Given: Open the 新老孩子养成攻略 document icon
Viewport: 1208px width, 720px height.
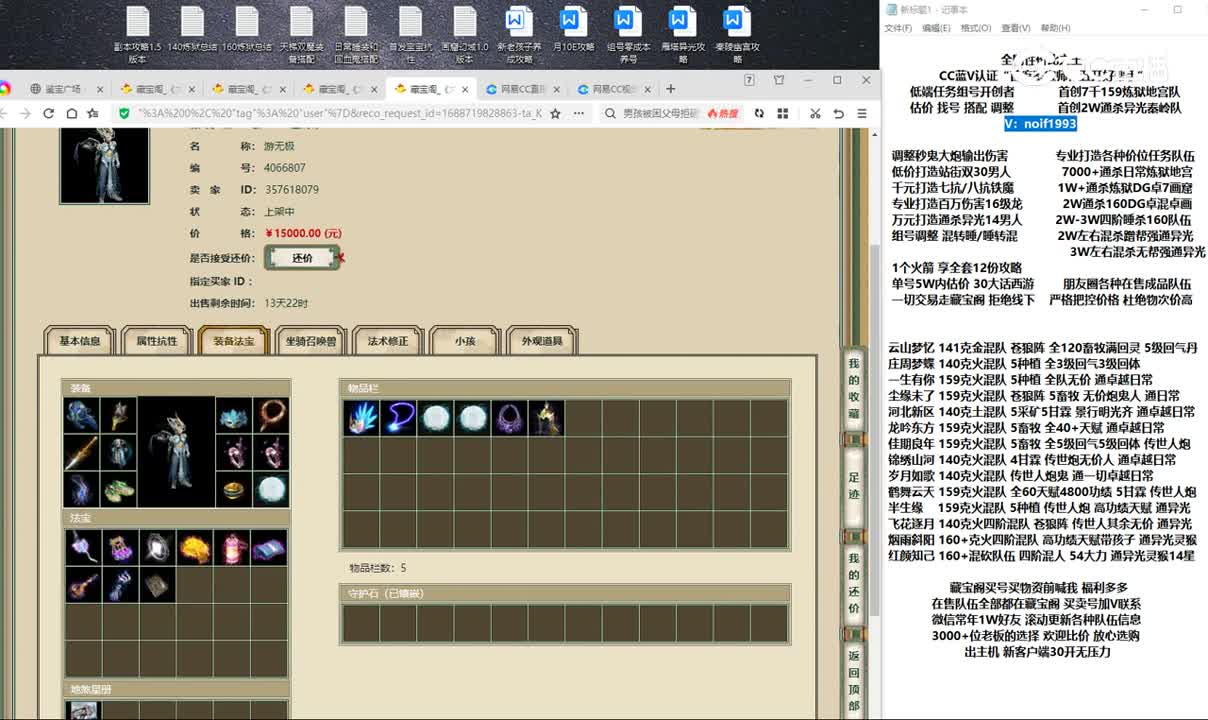Looking at the screenshot, I should click(519, 34).
